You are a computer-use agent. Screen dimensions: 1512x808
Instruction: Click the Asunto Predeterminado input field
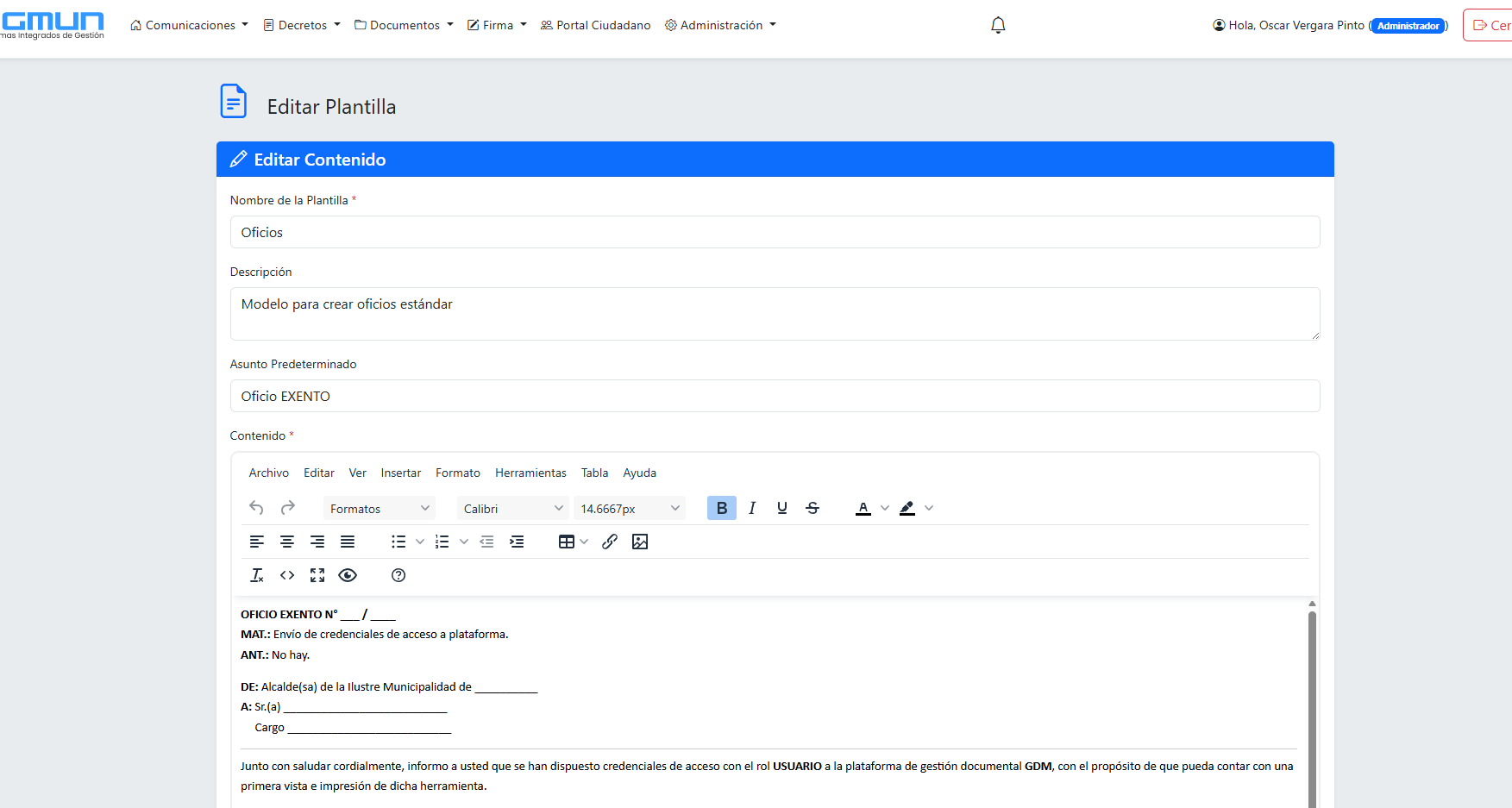coord(775,396)
